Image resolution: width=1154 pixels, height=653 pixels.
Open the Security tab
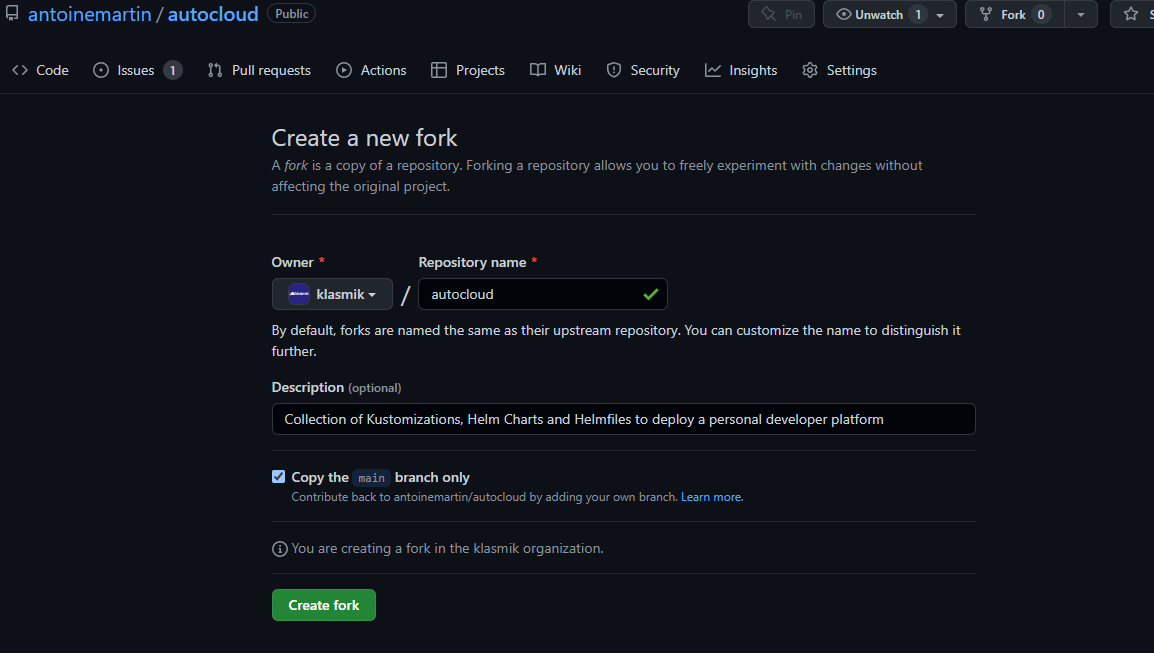[x=643, y=70]
